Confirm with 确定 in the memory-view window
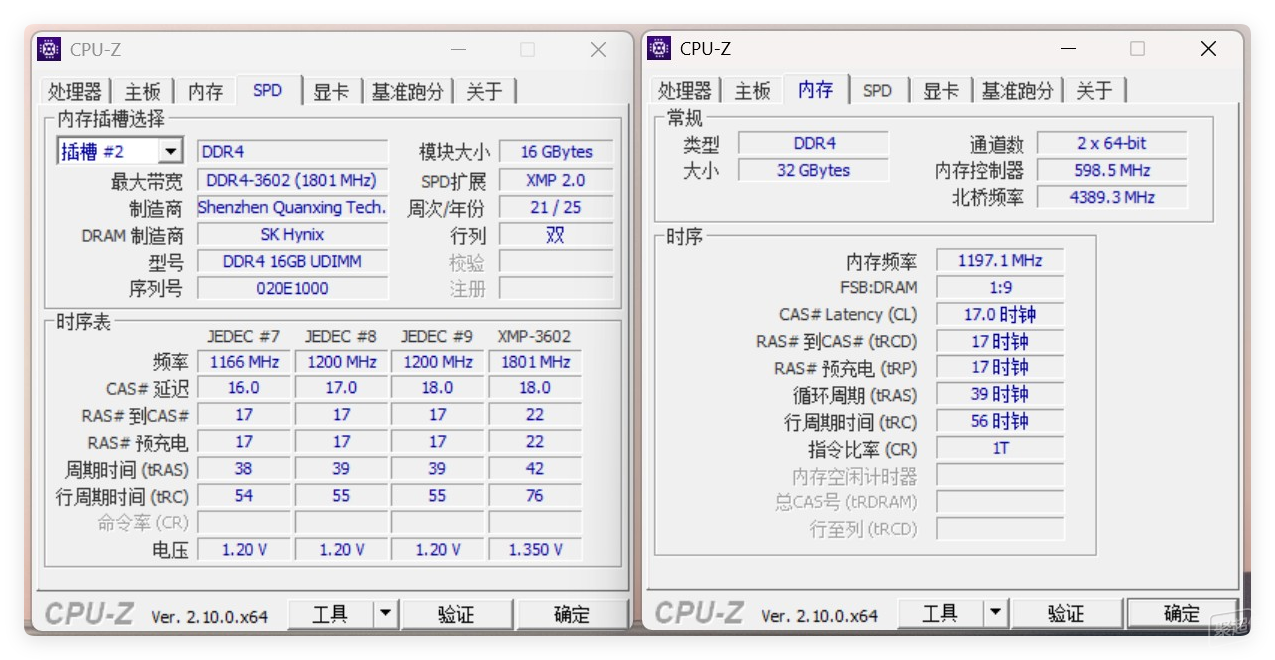This screenshot has height=660, width=1275. (x=1182, y=613)
